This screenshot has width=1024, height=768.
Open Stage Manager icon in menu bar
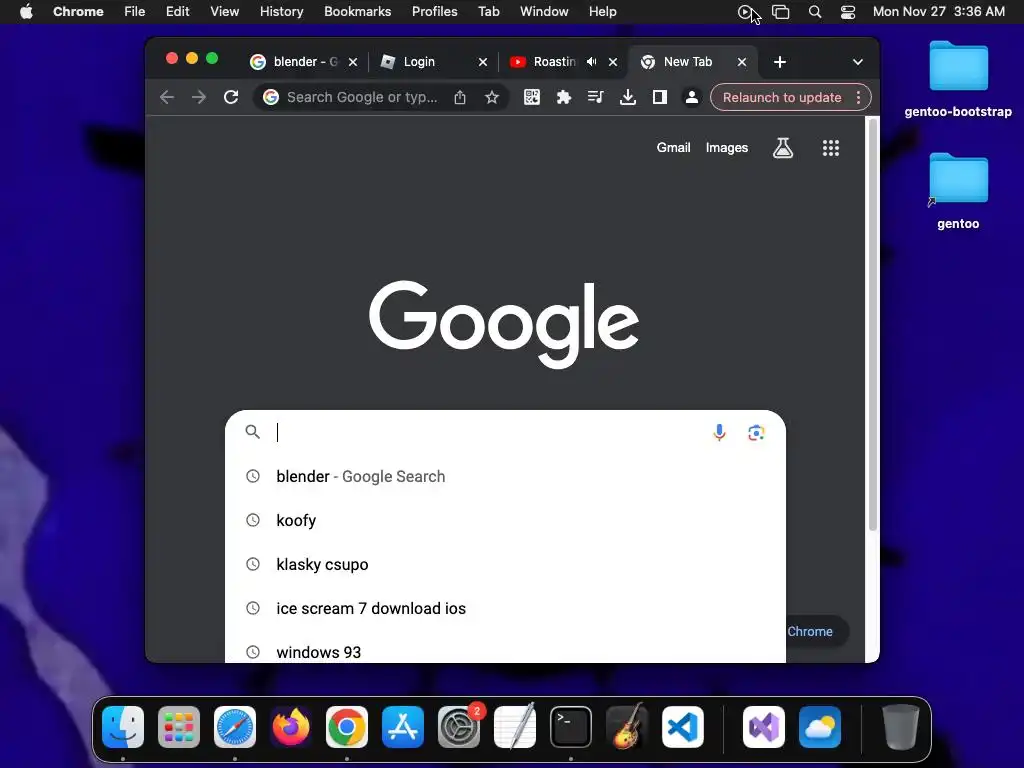coord(780,12)
